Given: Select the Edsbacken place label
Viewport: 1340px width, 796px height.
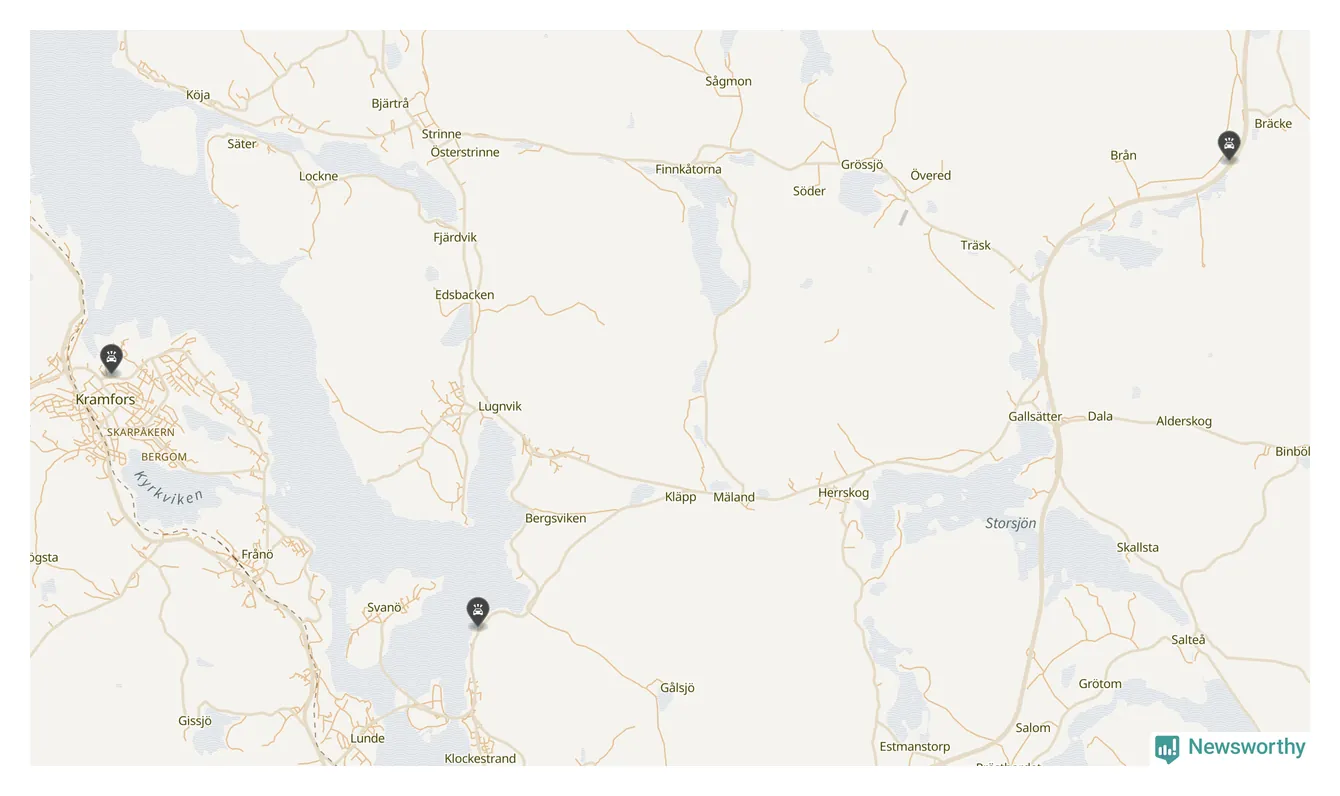Looking at the screenshot, I should pyautogui.click(x=464, y=296).
